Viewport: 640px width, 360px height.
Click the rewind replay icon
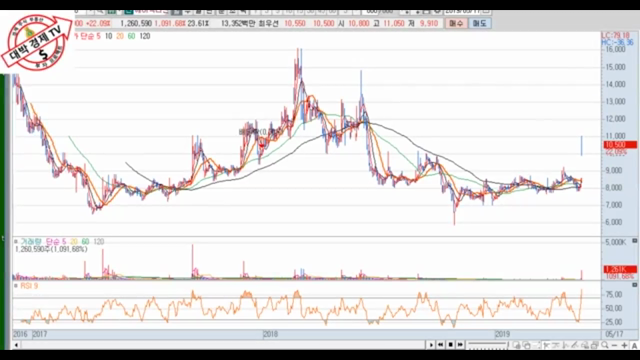point(440,345)
